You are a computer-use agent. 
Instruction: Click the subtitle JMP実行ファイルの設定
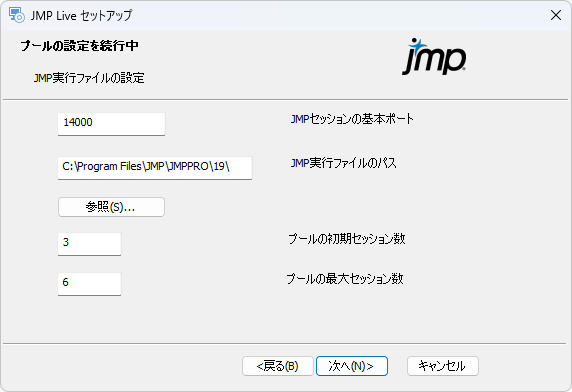(89, 78)
